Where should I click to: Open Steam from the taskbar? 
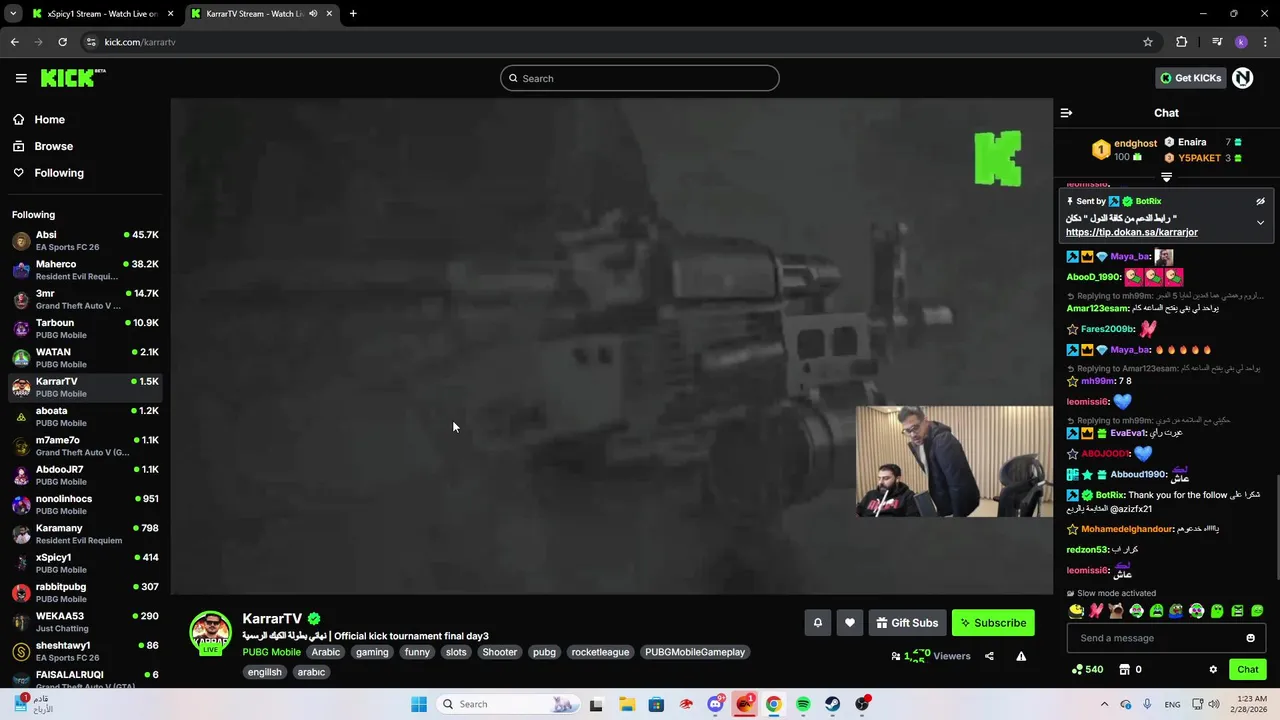832,704
